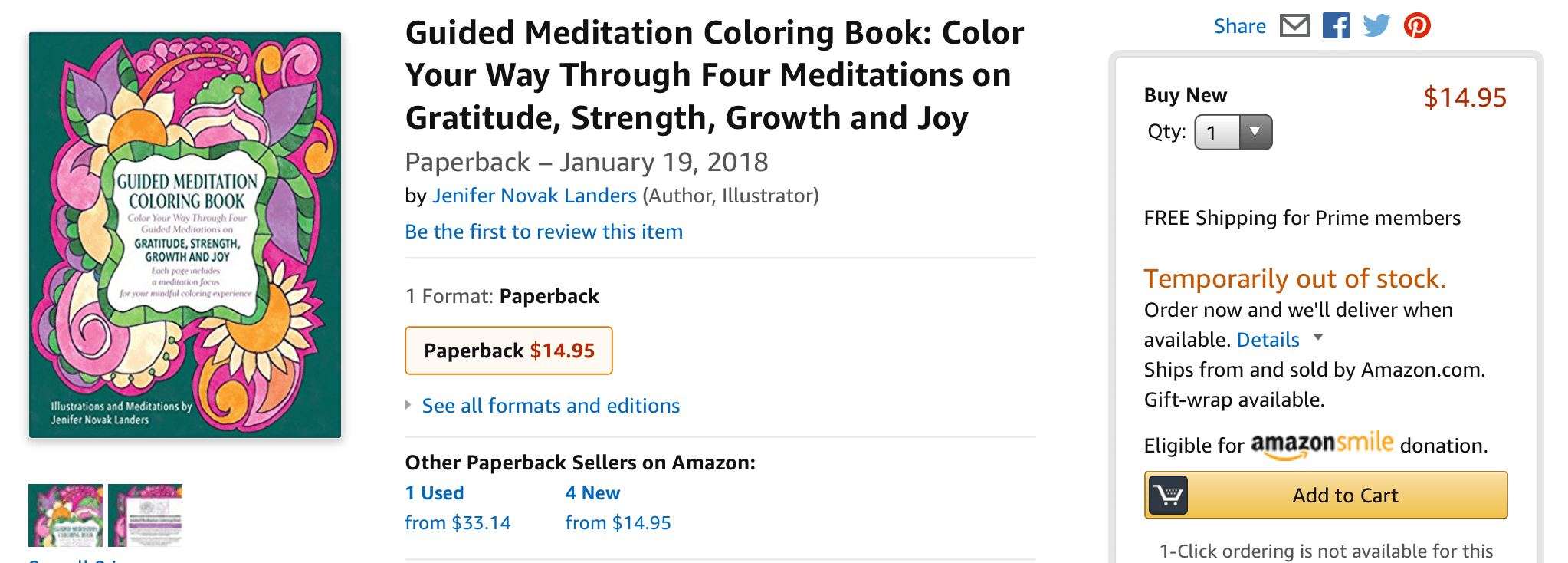Expand See all formats and editions

(550, 406)
